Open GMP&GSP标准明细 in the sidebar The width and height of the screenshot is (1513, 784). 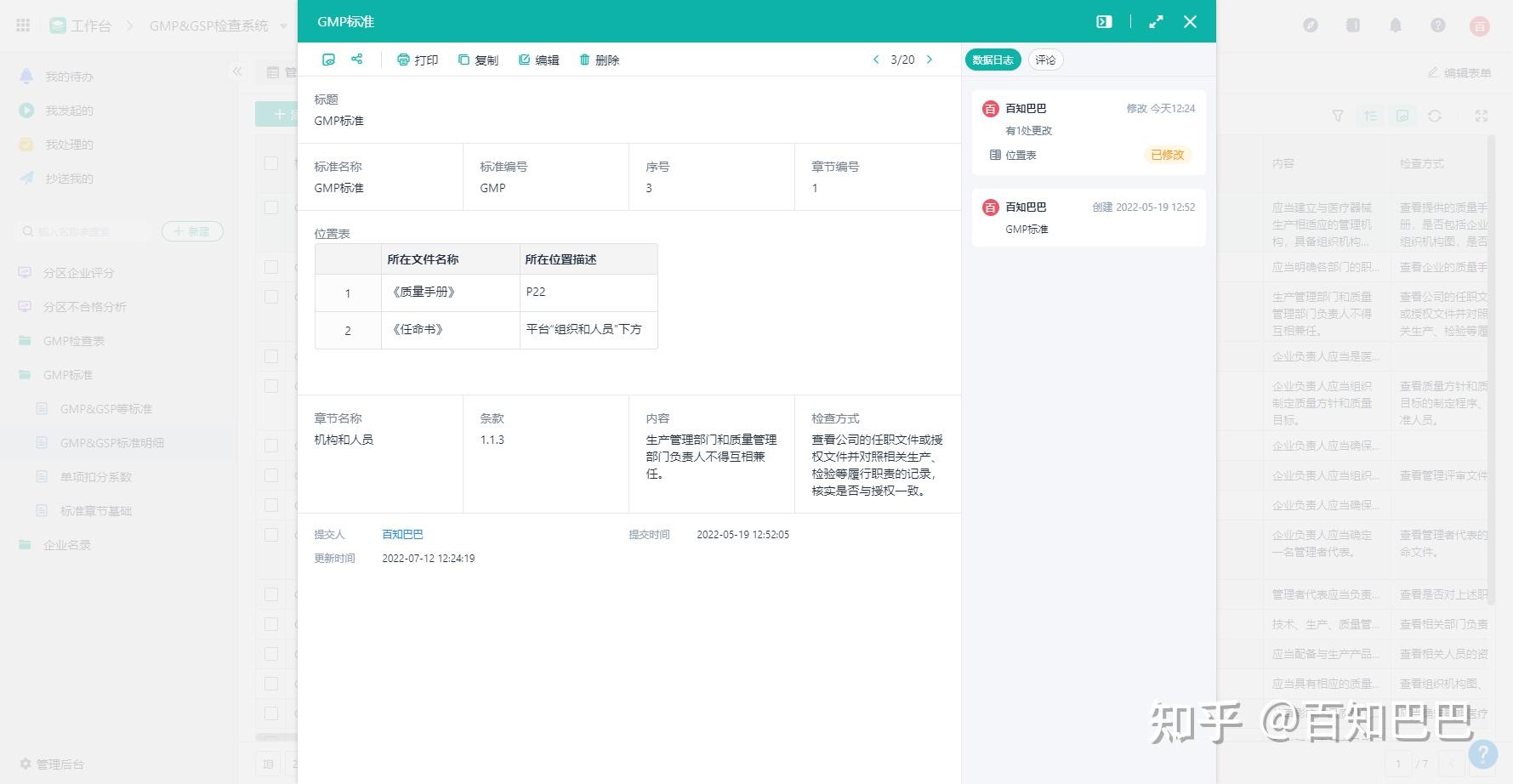pyautogui.click(x=111, y=442)
